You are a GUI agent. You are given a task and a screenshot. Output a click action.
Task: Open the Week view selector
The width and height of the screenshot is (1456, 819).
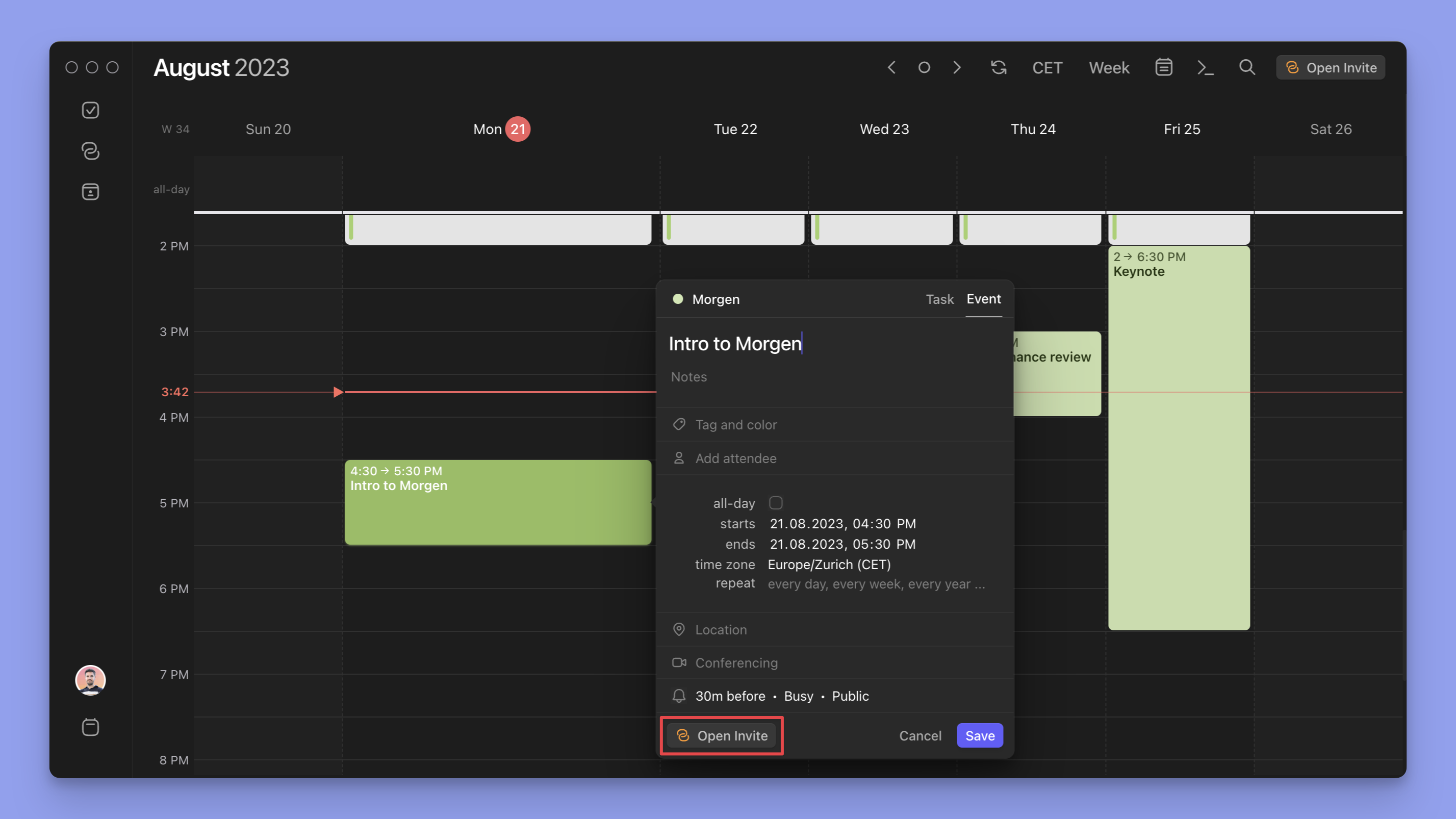click(1109, 68)
